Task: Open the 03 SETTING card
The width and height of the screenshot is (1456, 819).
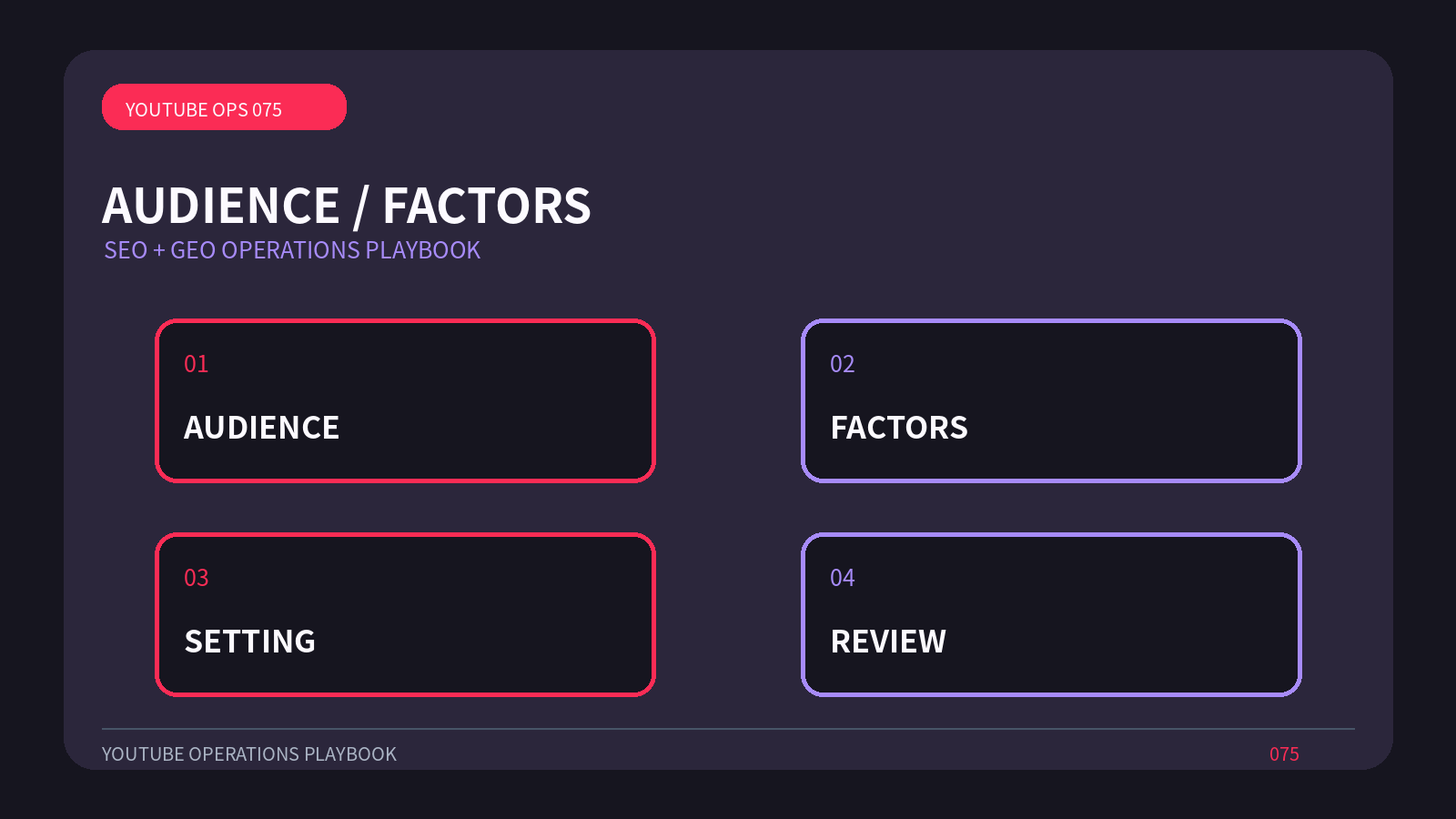Action: (405, 614)
